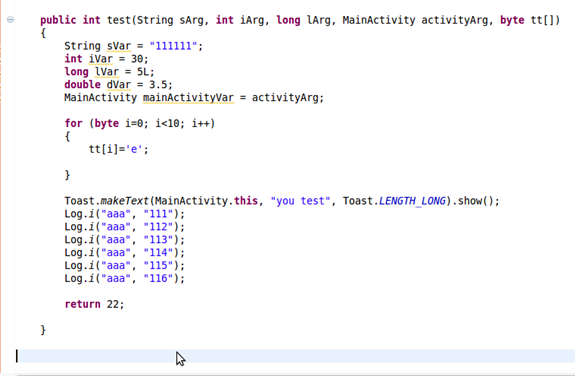Click the string literal "111111"
This screenshot has height=376, width=575.
[x=173, y=46]
